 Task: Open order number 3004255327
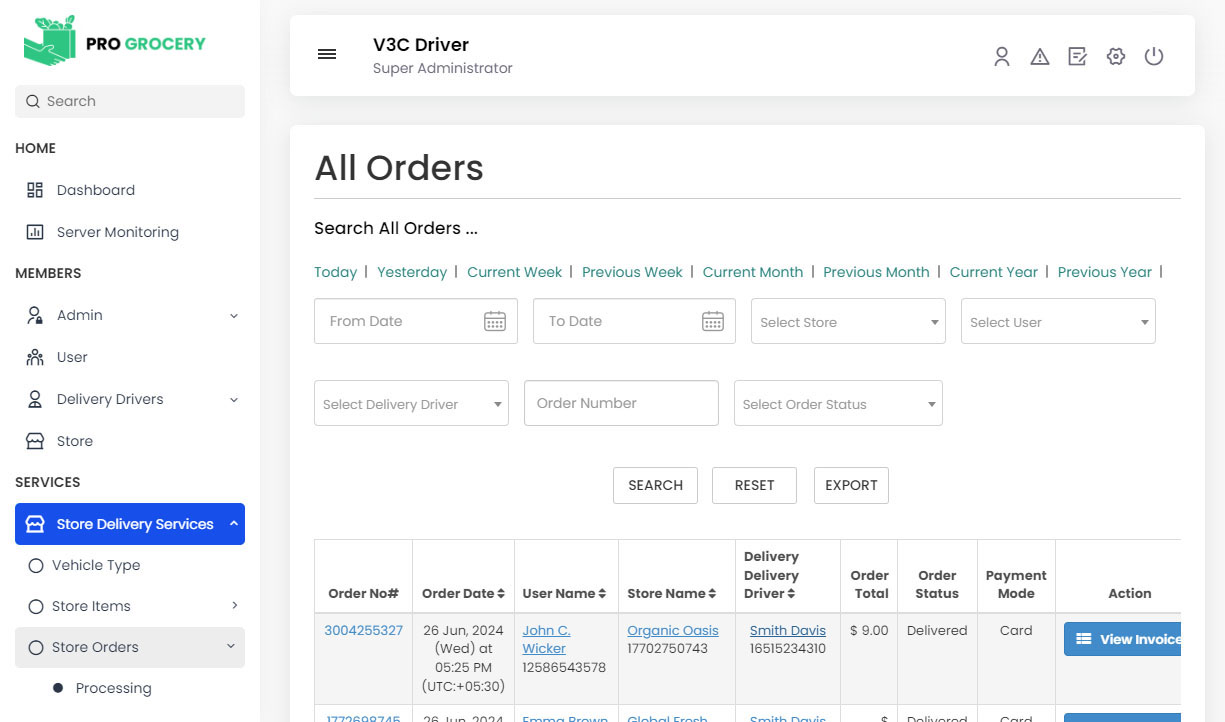(363, 631)
